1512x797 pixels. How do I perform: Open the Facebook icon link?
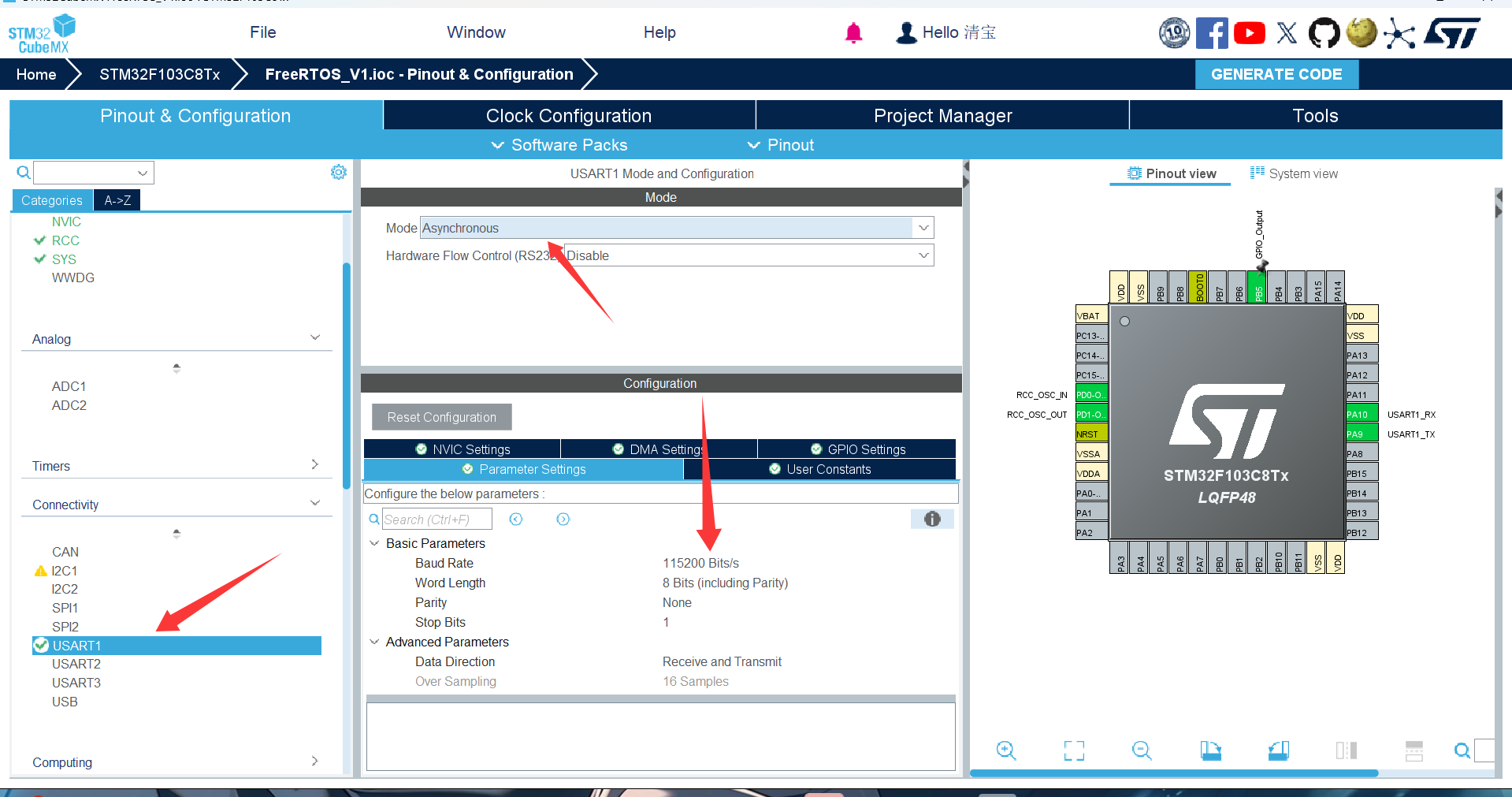[x=1212, y=33]
